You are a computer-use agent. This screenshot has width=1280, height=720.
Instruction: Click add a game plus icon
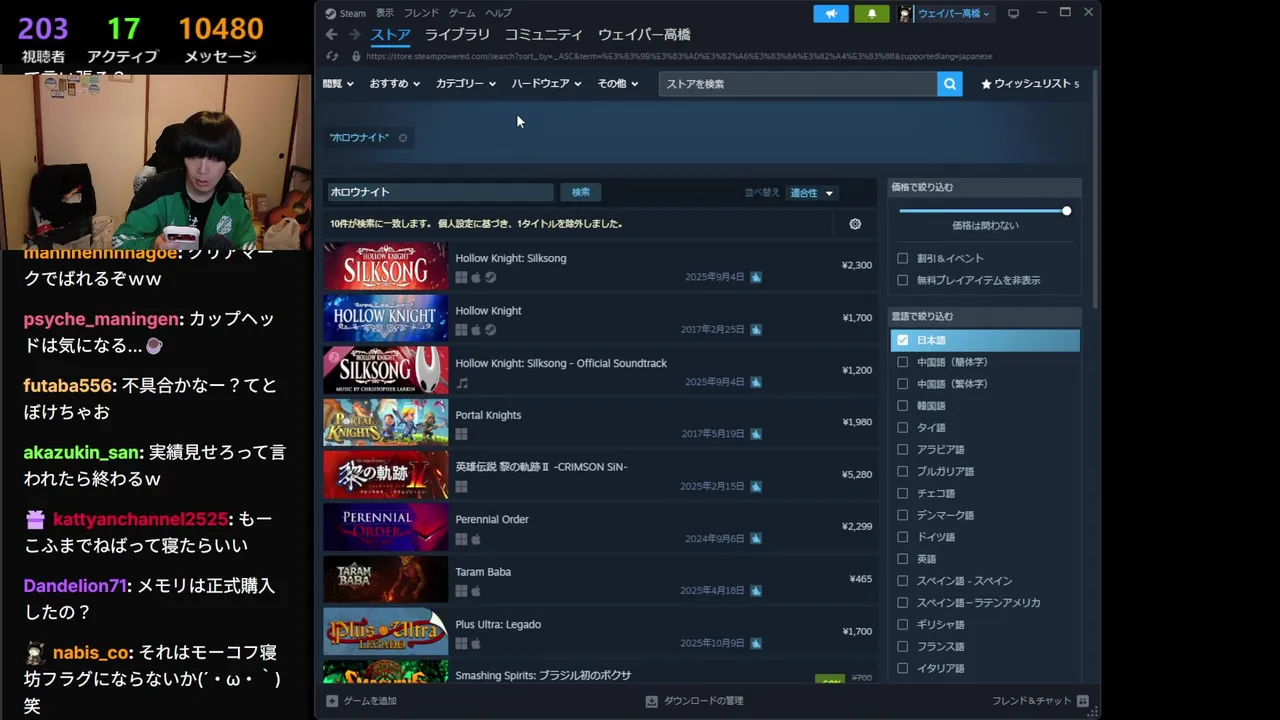332,701
